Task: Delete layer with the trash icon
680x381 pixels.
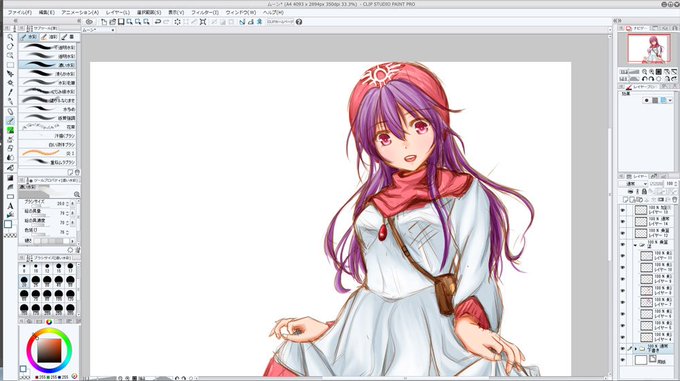Action: (674, 200)
